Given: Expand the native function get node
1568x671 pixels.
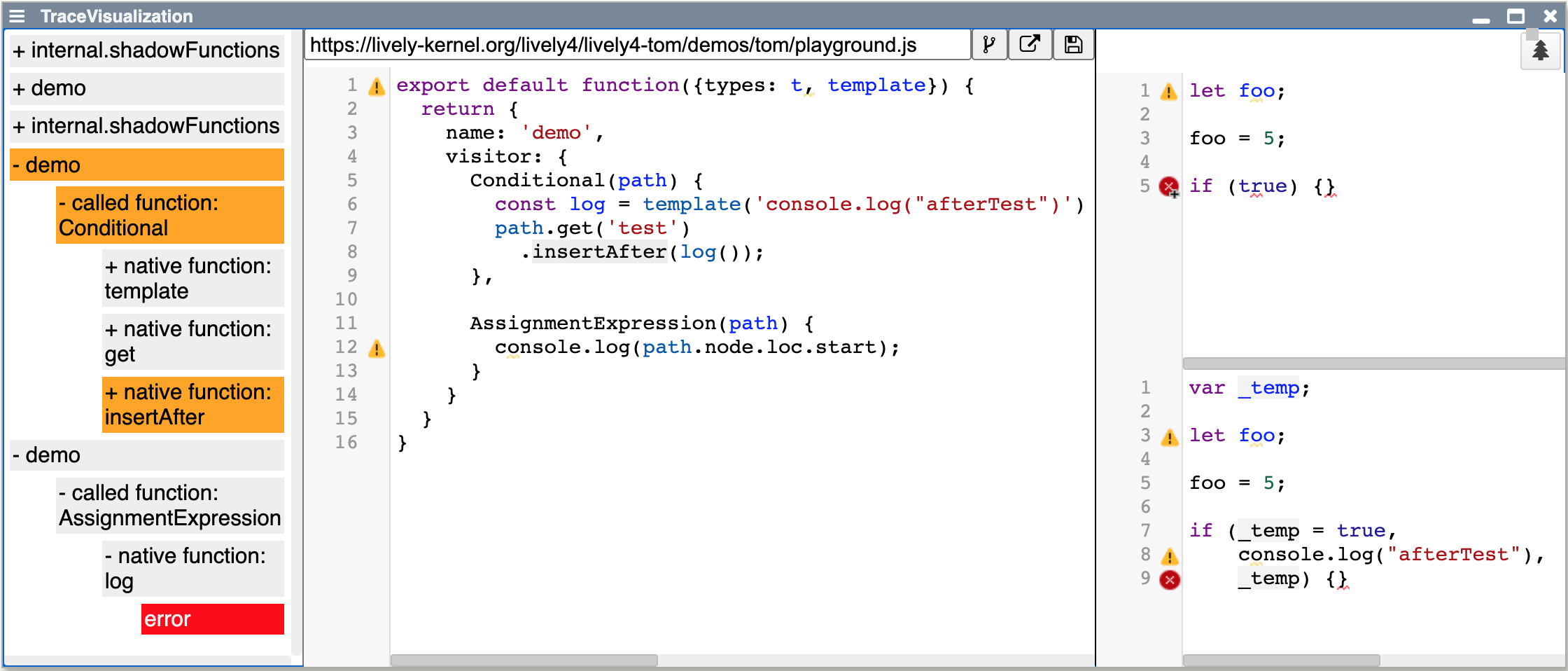Looking at the screenshot, I should (192, 341).
